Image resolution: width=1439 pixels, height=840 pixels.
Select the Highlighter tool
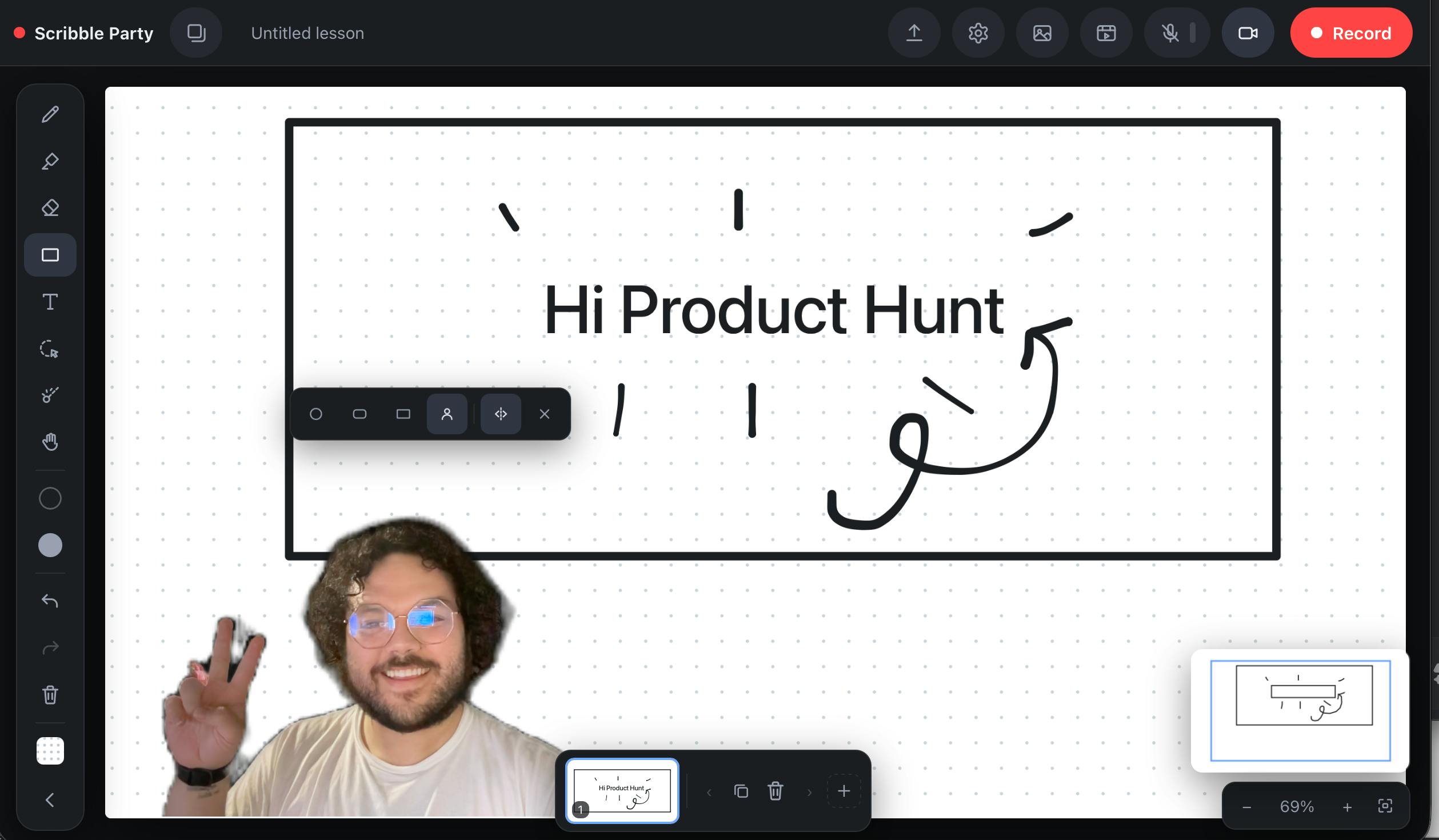[x=50, y=161]
